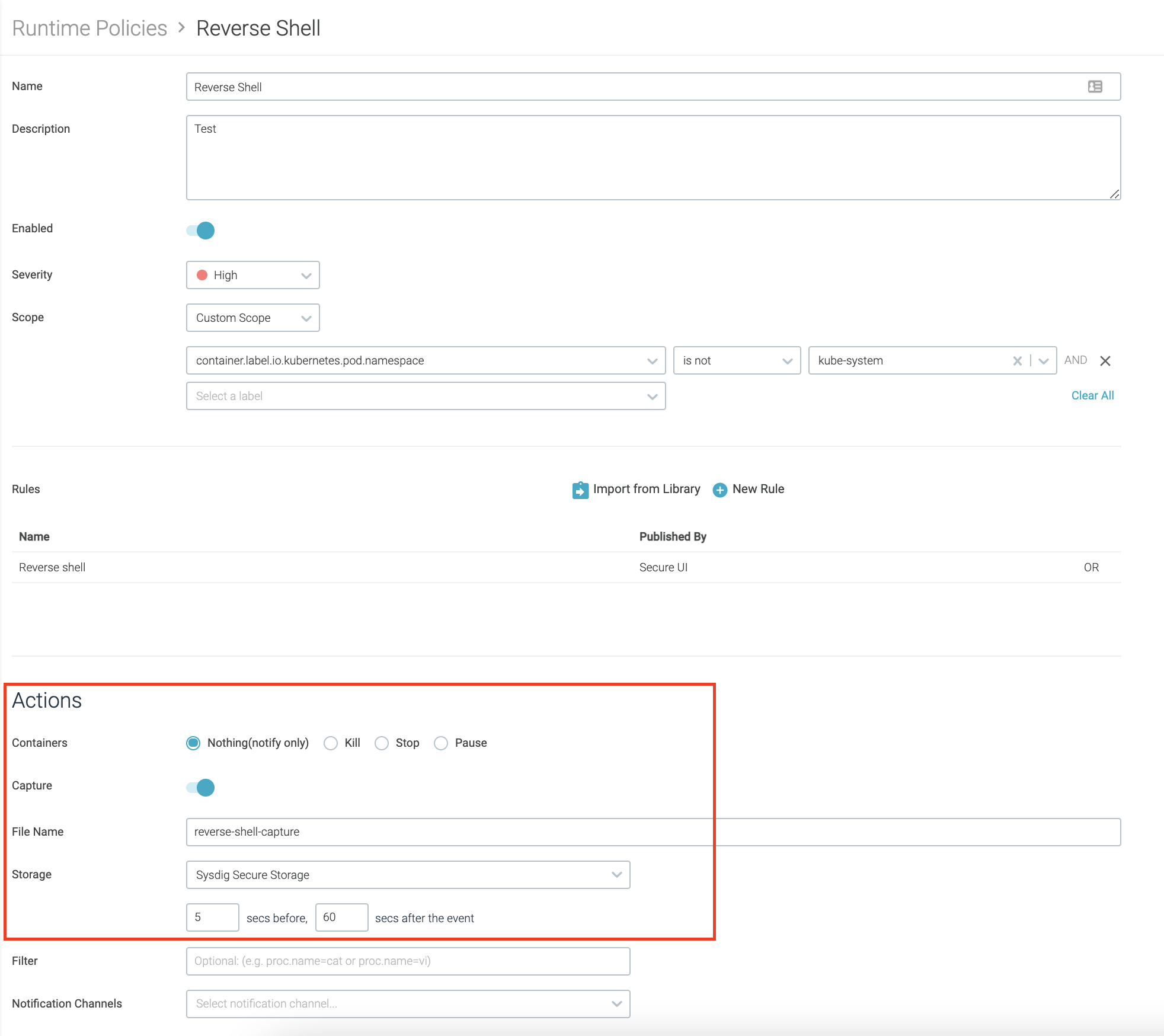This screenshot has width=1164, height=1036.
Task: Remove the scope row with the X icon
Action: (1105, 361)
